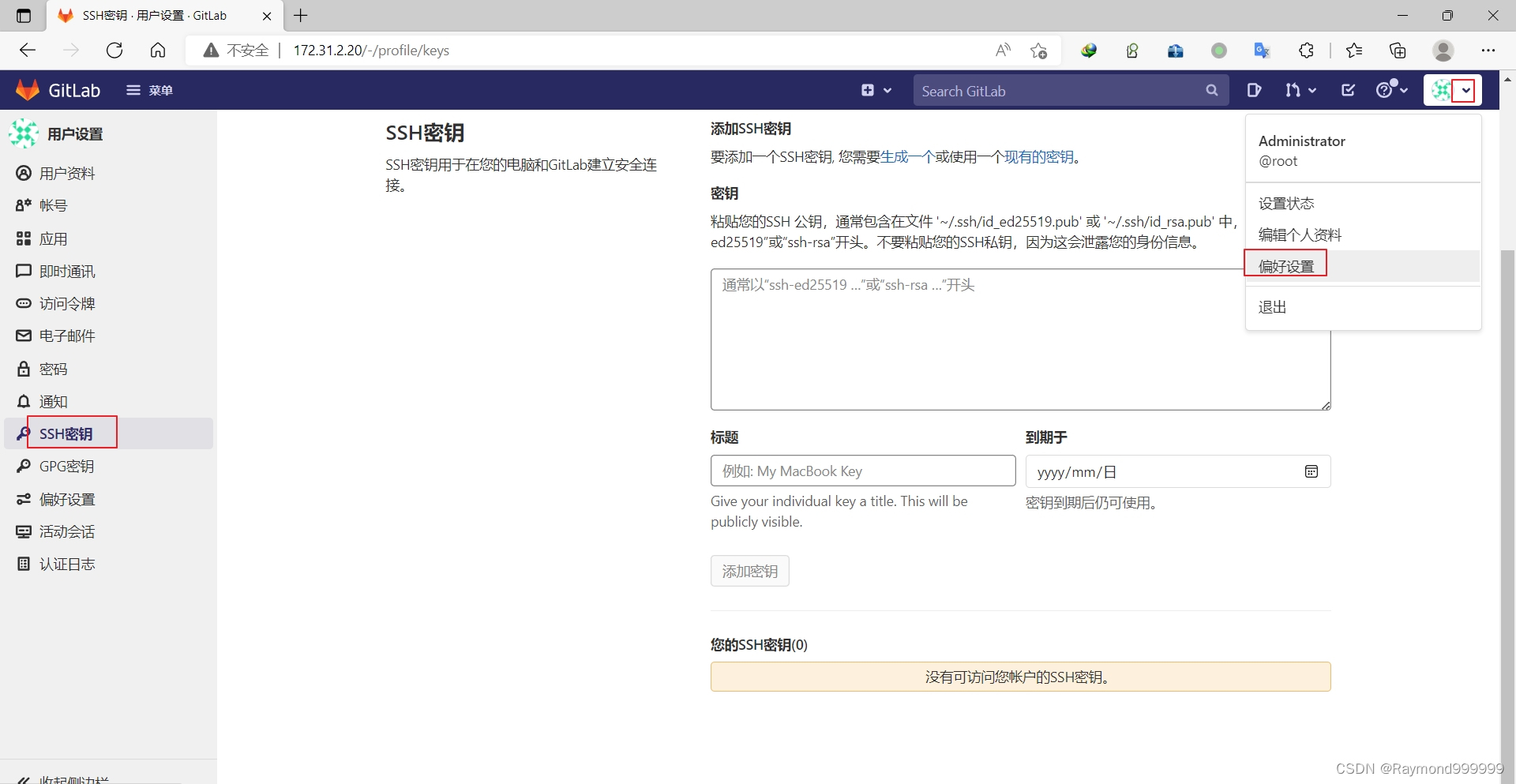1516x784 pixels.
Task: Open the issues icon in navbar
Action: coord(1254,90)
